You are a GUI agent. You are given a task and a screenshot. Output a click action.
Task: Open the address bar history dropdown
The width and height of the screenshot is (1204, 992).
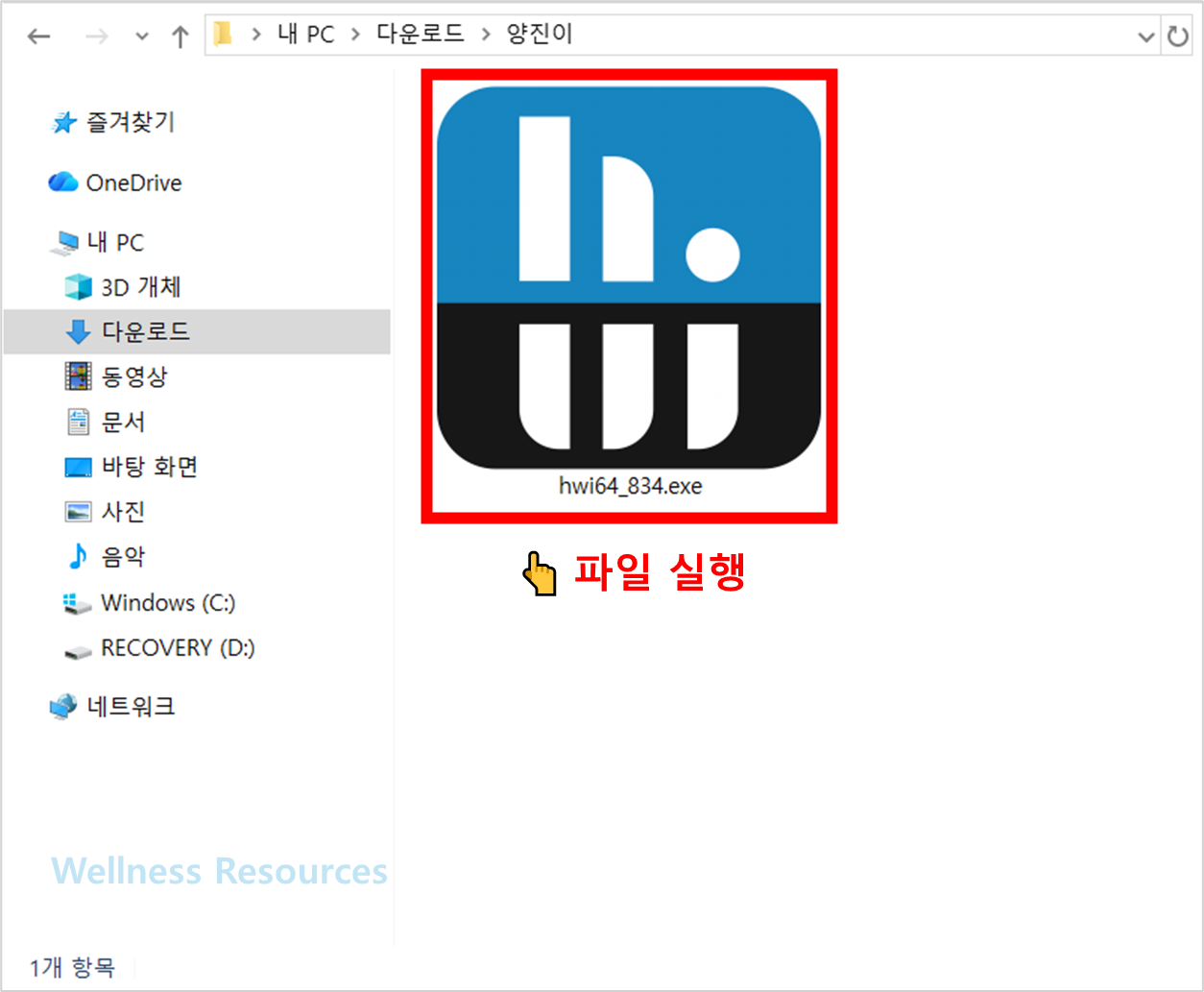1145,36
